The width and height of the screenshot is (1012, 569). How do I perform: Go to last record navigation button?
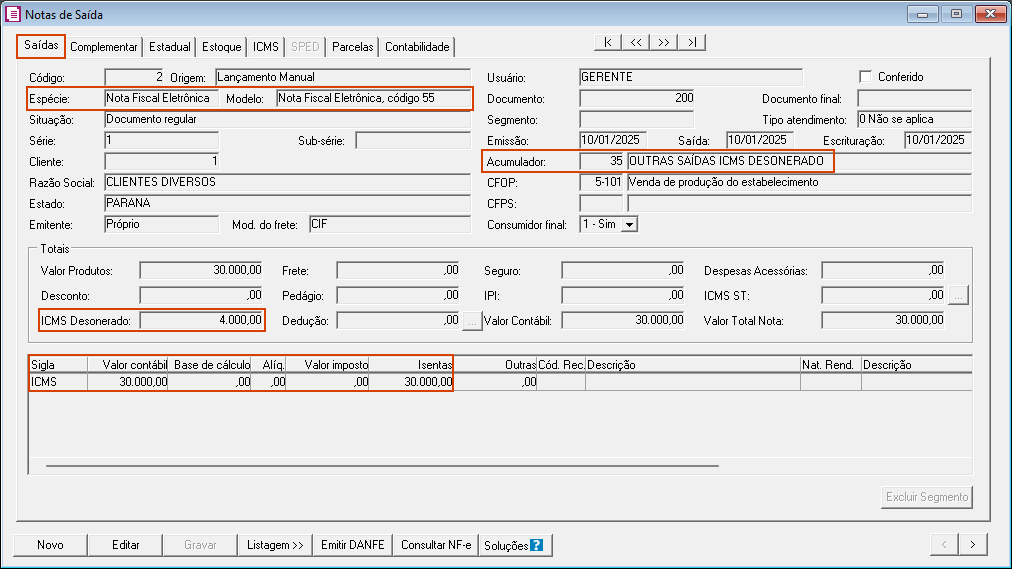(692, 42)
